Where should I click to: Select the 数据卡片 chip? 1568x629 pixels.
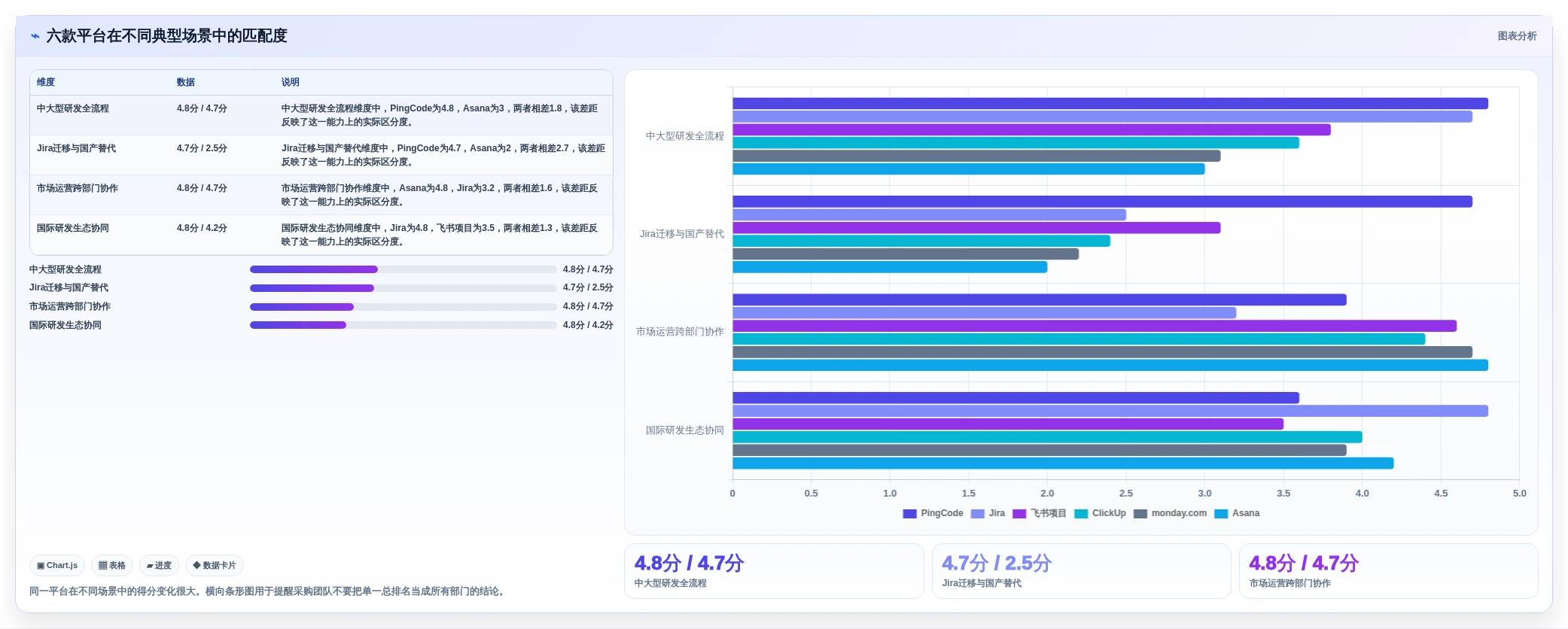215,565
